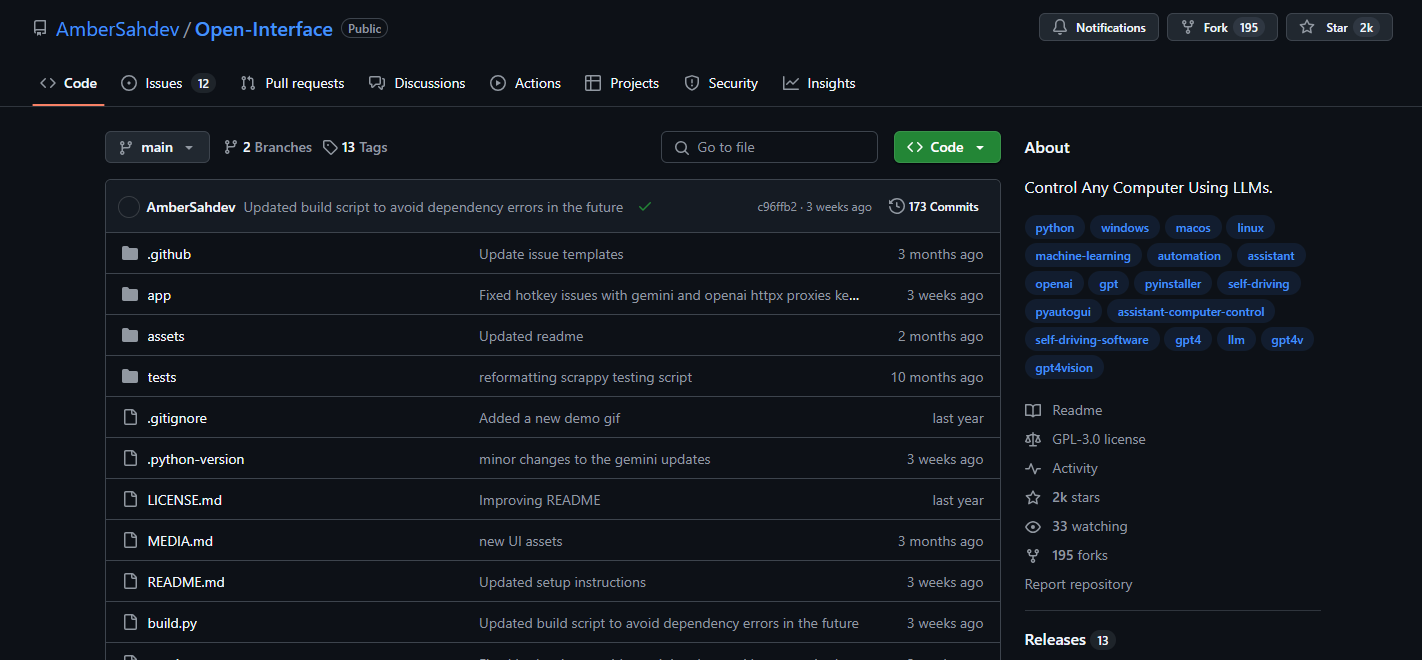
Task: Open the Fork 195 button
Action: (1222, 28)
